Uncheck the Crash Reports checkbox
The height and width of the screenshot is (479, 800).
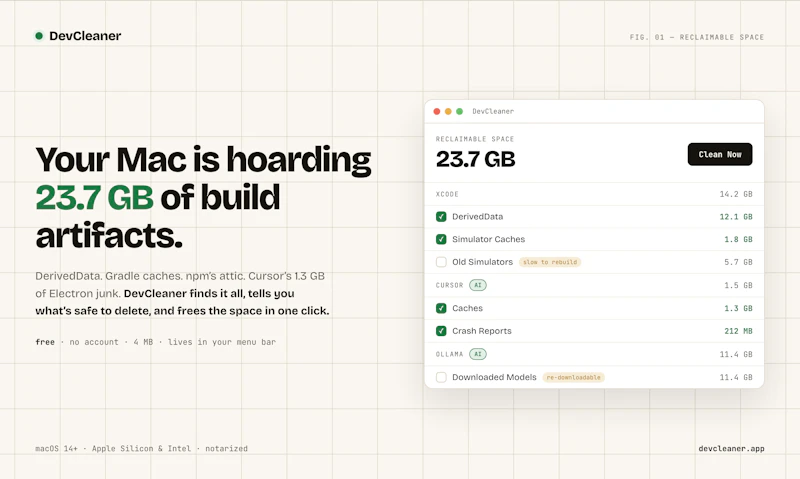click(x=441, y=331)
